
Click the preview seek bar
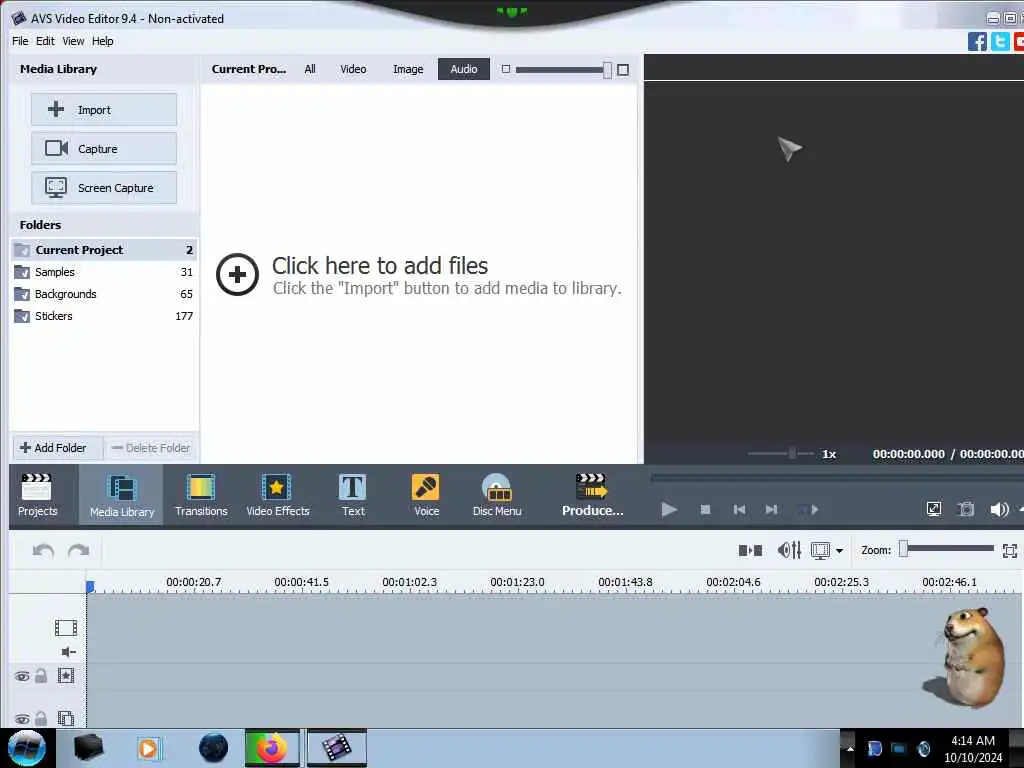(x=837, y=478)
